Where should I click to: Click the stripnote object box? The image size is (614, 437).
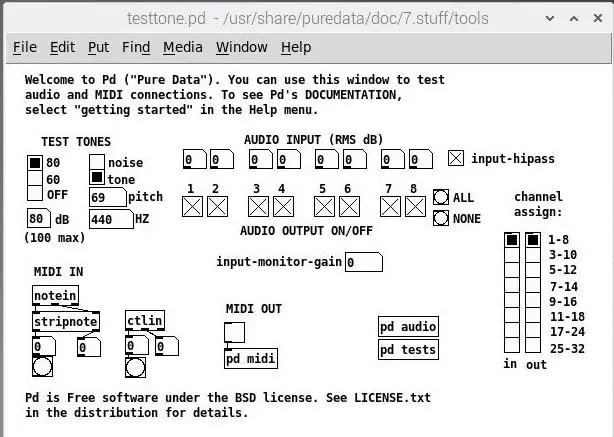(66, 321)
